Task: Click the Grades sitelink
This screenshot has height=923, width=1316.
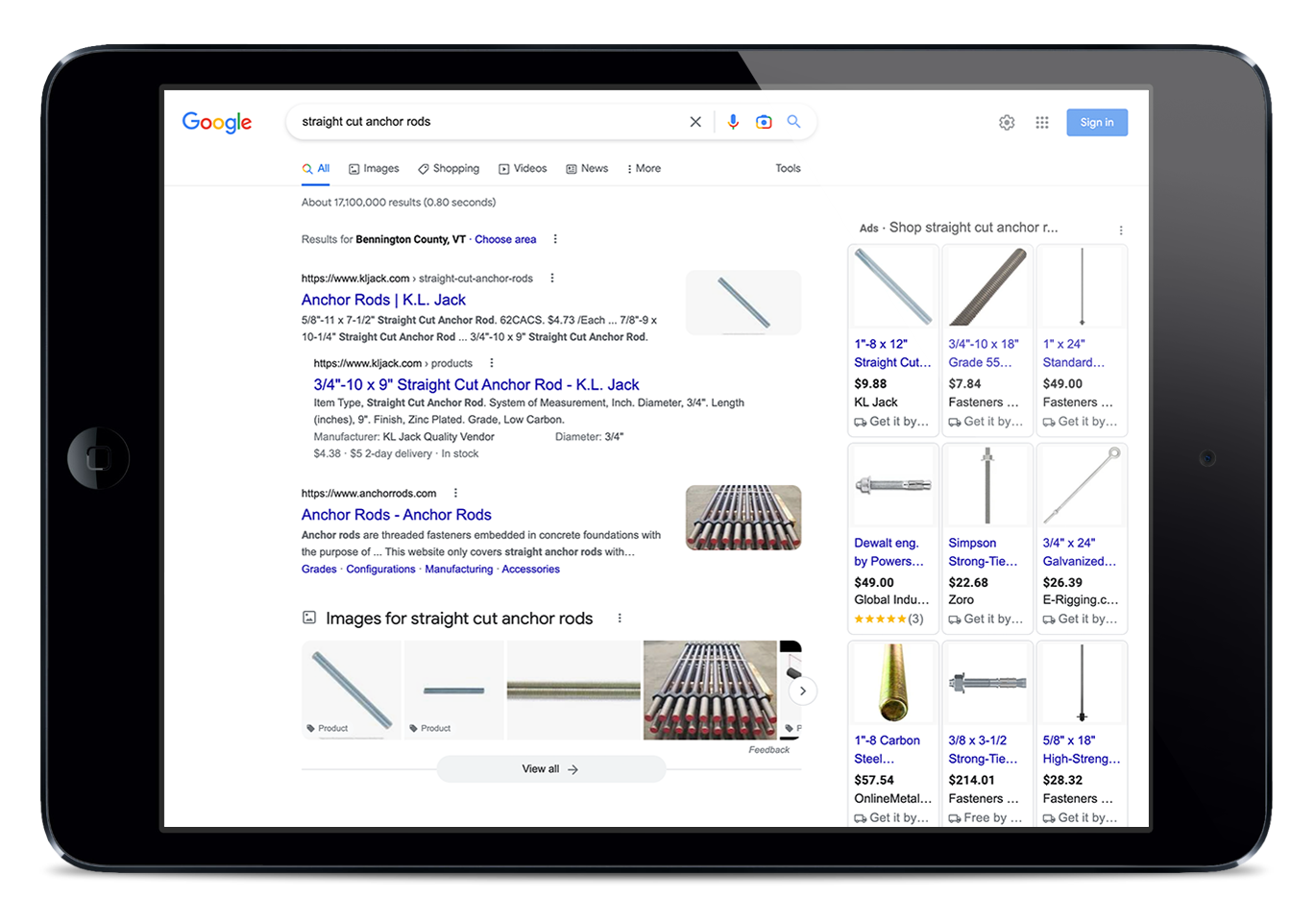Action: [319, 570]
